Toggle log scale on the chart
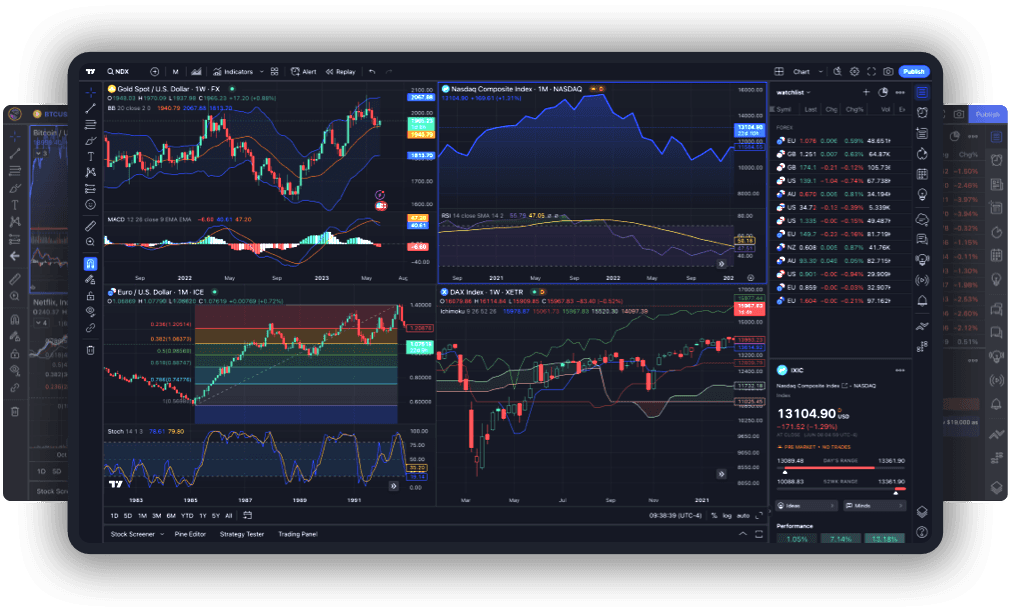The width and height of the screenshot is (1011, 612). (727, 516)
